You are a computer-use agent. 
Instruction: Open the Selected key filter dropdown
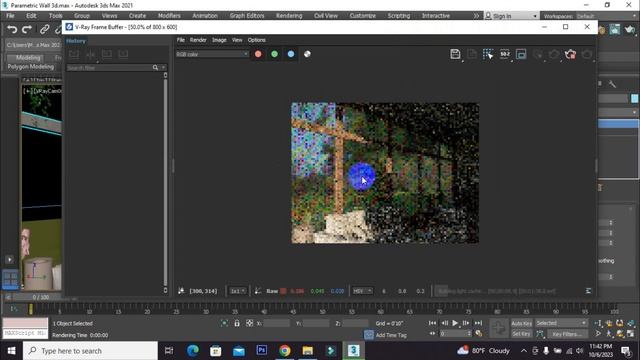click(x=561, y=323)
